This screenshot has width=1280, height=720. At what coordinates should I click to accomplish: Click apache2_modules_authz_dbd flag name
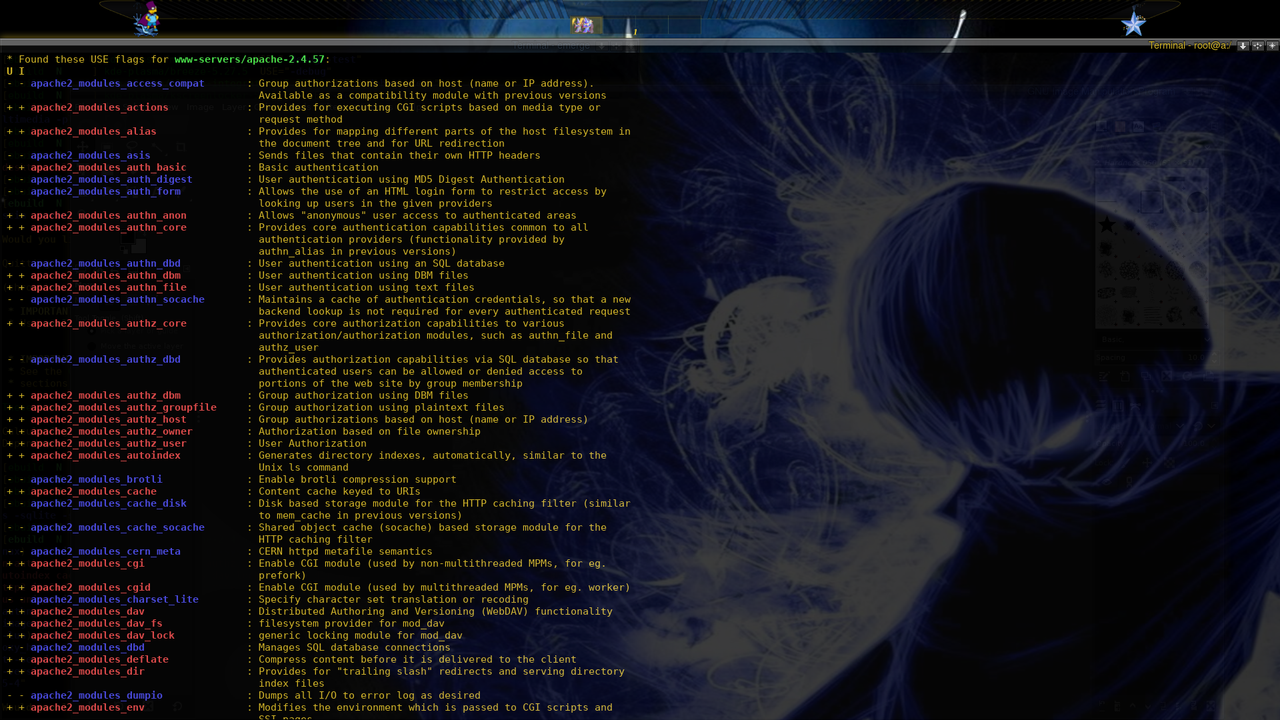[105, 360]
